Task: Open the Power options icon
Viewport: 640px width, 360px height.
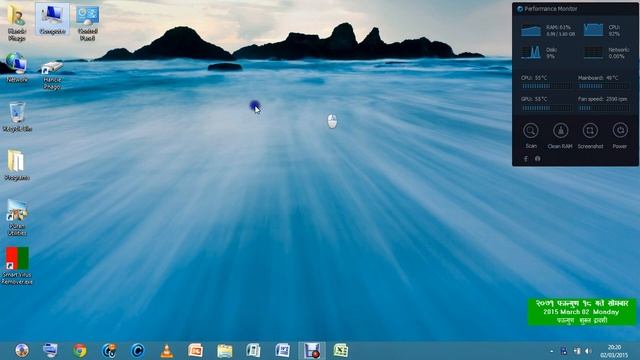Action: (620, 131)
